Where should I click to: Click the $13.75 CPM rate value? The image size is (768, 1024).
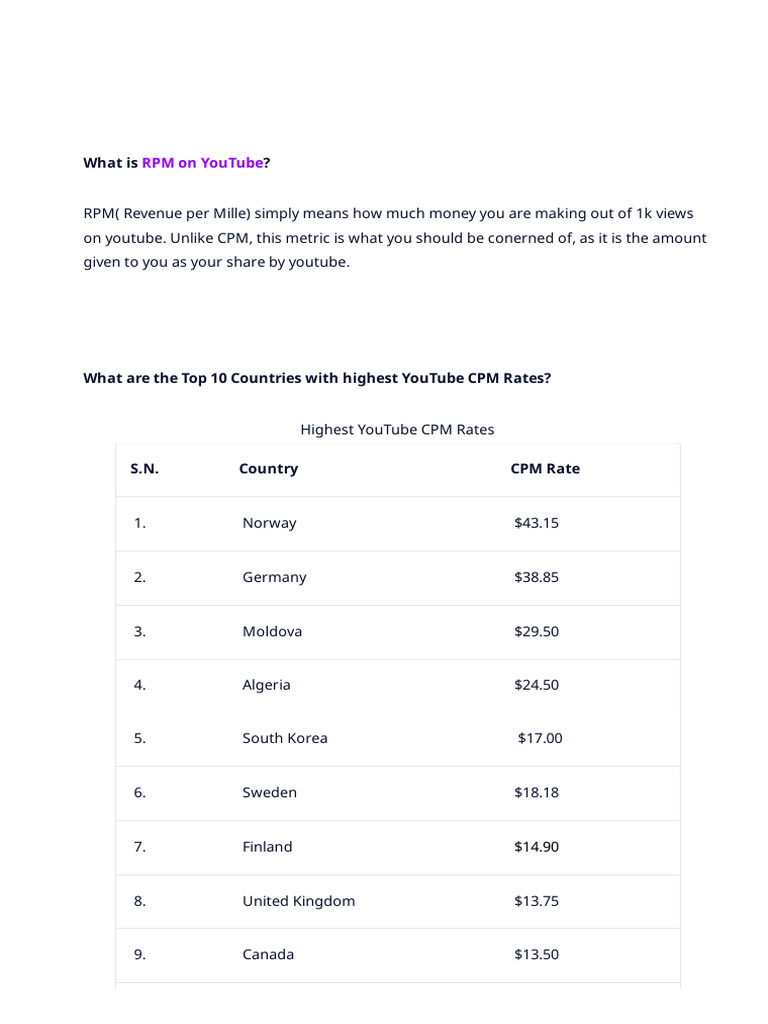pyautogui.click(x=536, y=901)
